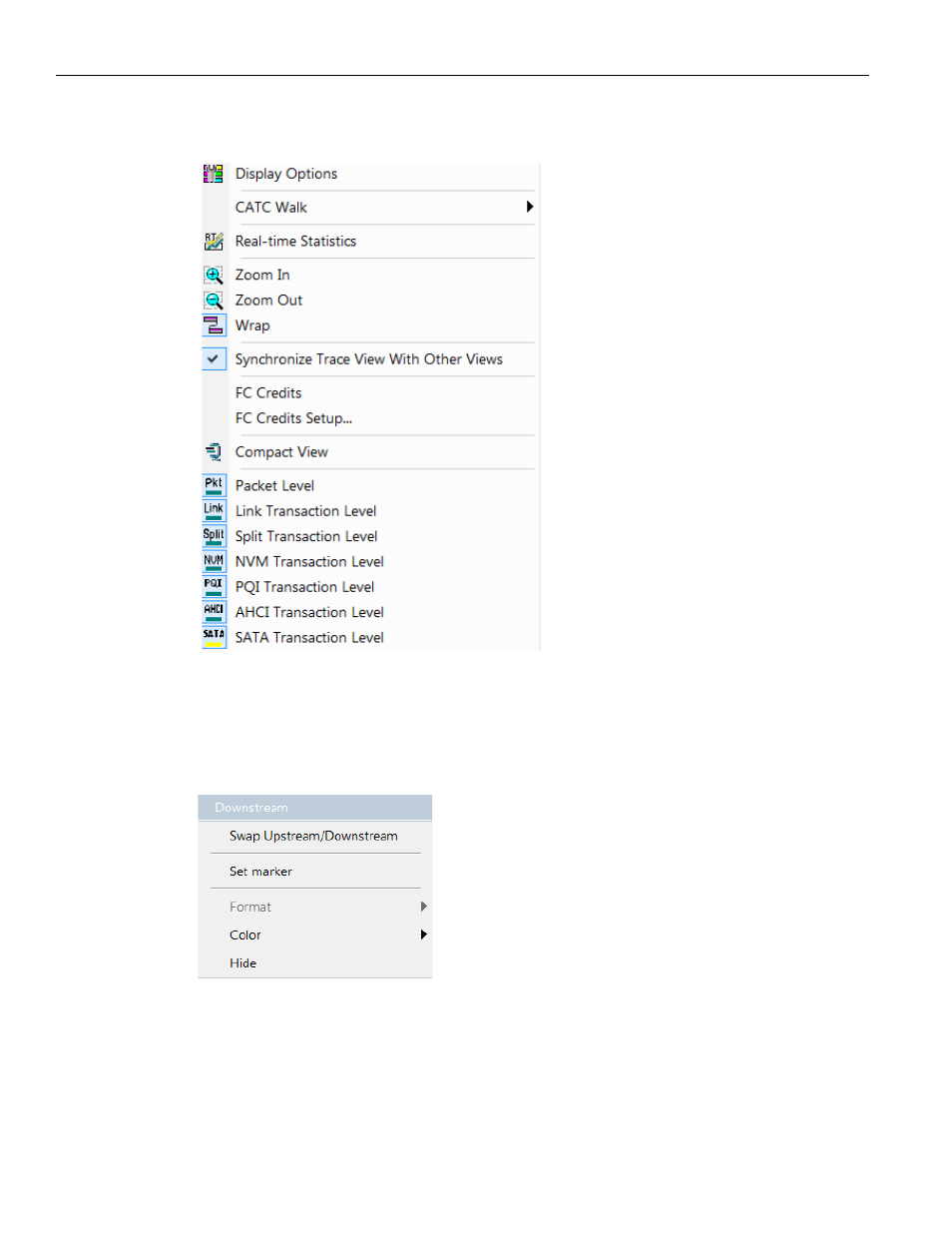Choose Zoom Out from the menu

268,301
